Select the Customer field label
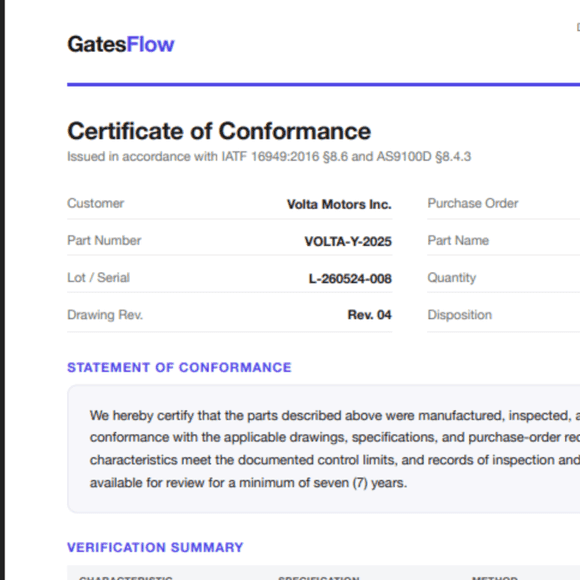This screenshot has width=580, height=580. click(95, 203)
